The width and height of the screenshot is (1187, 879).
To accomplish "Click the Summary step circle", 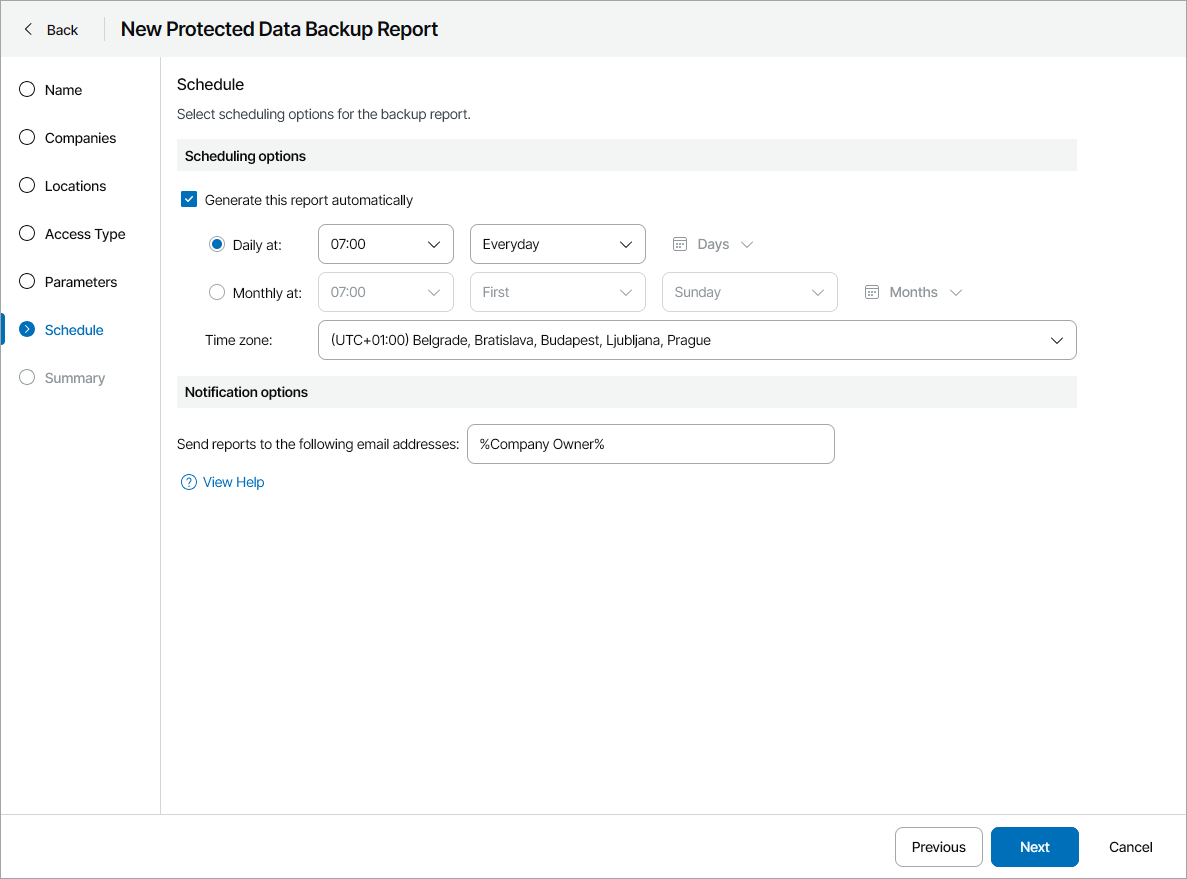I will tap(26, 377).
